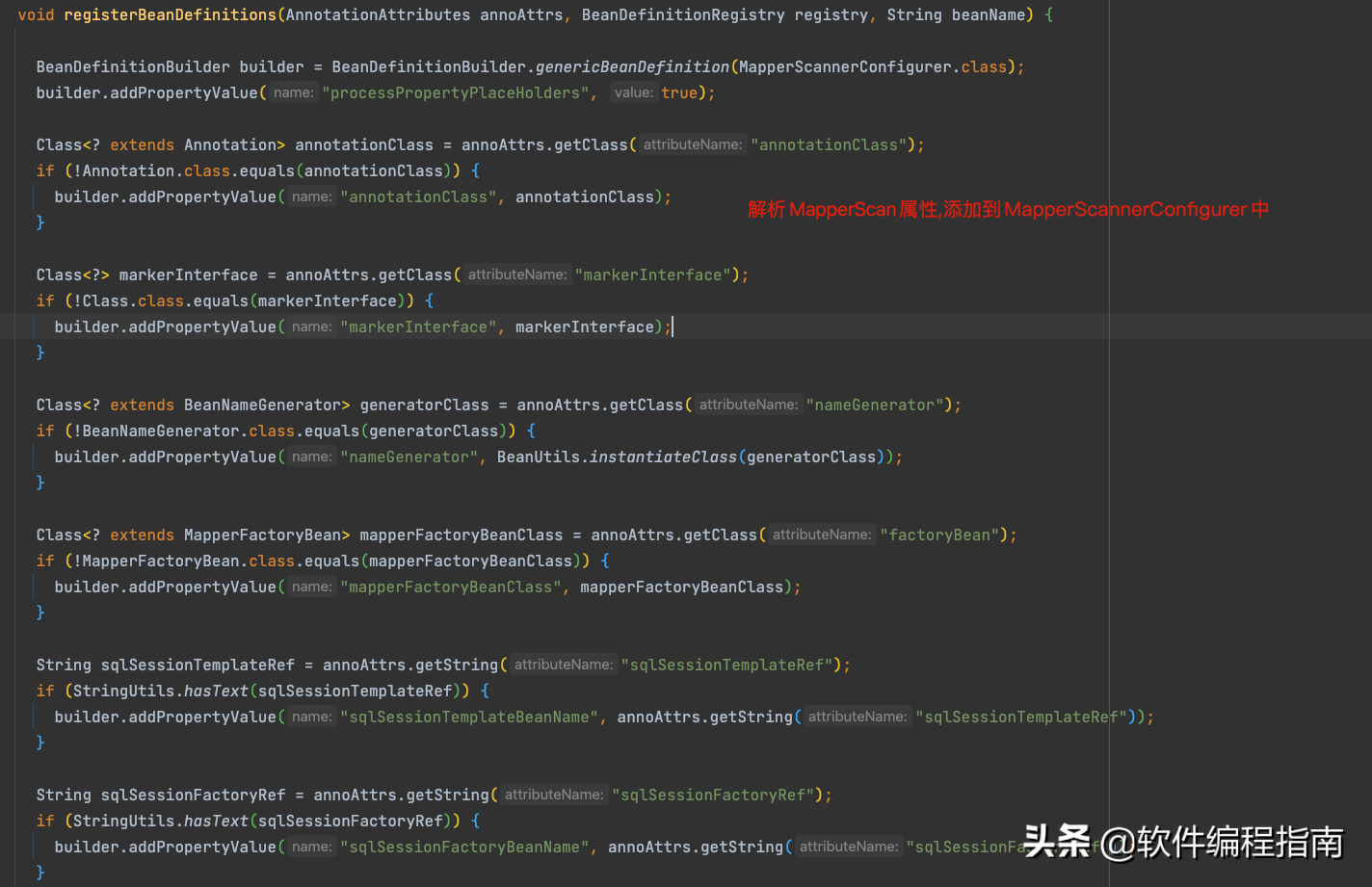Click the "sqlSessionTemplateBeanName" string literal
The width and height of the screenshot is (1372, 887).
469,717
